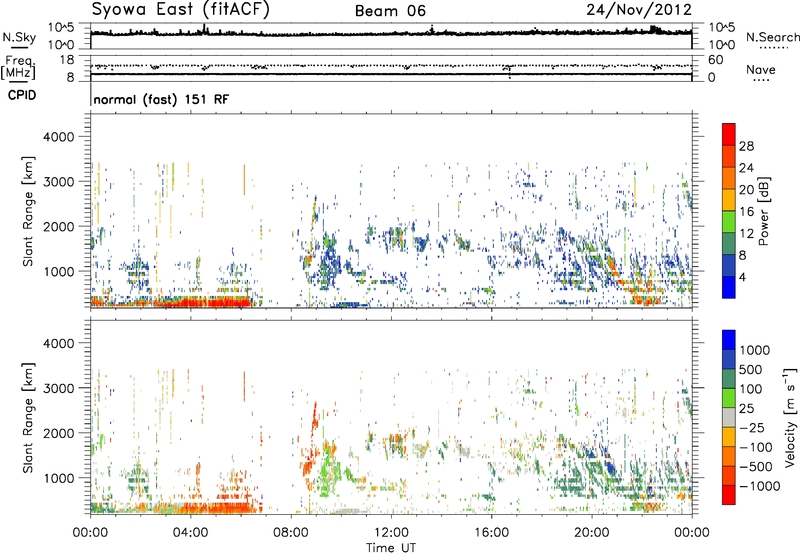Click the gray -25 to 25 Velocity segment
Viewport: 800px width, 554px height.
tap(729, 417)
